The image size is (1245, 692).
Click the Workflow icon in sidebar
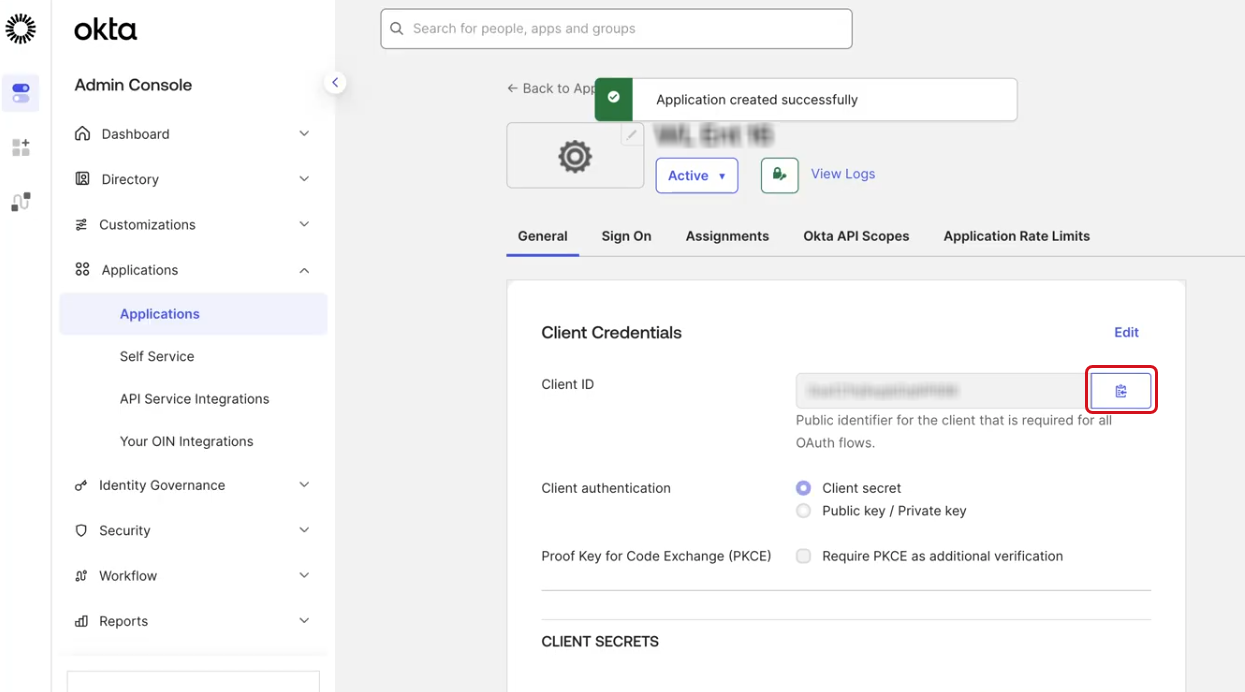[x=81, y=576]
